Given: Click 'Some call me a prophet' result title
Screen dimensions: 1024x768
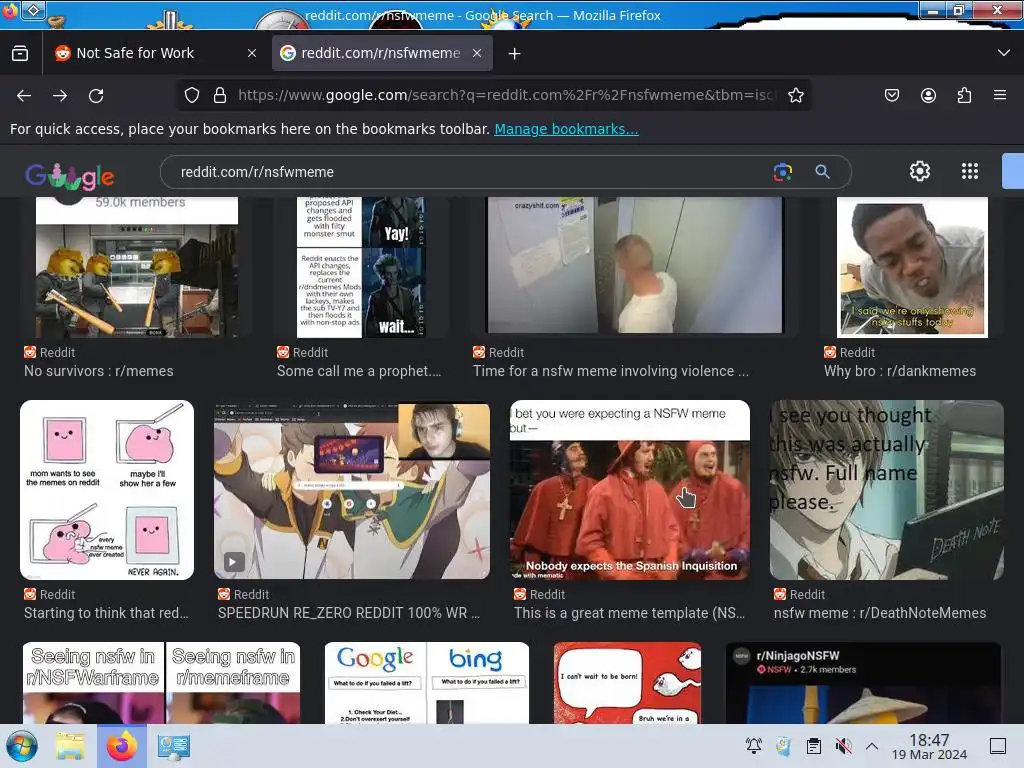Looking at the screenshot, I should [359, 371].
